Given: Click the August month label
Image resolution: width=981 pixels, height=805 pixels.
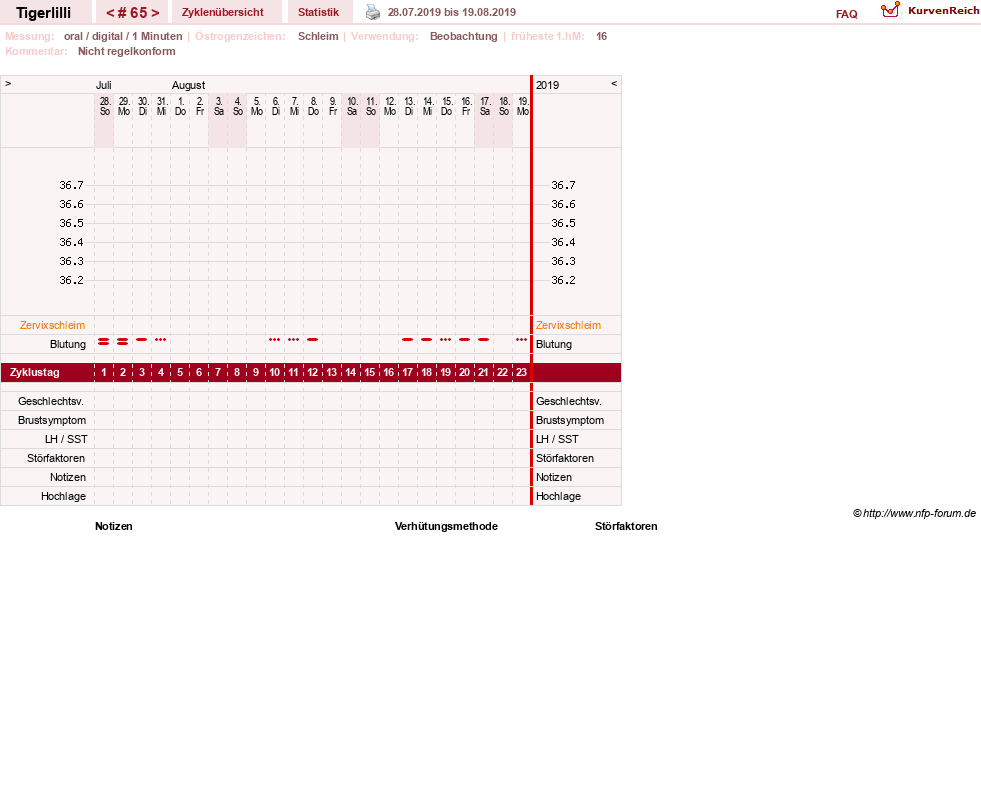Looking at the screenshot, I should pos(188,85).
